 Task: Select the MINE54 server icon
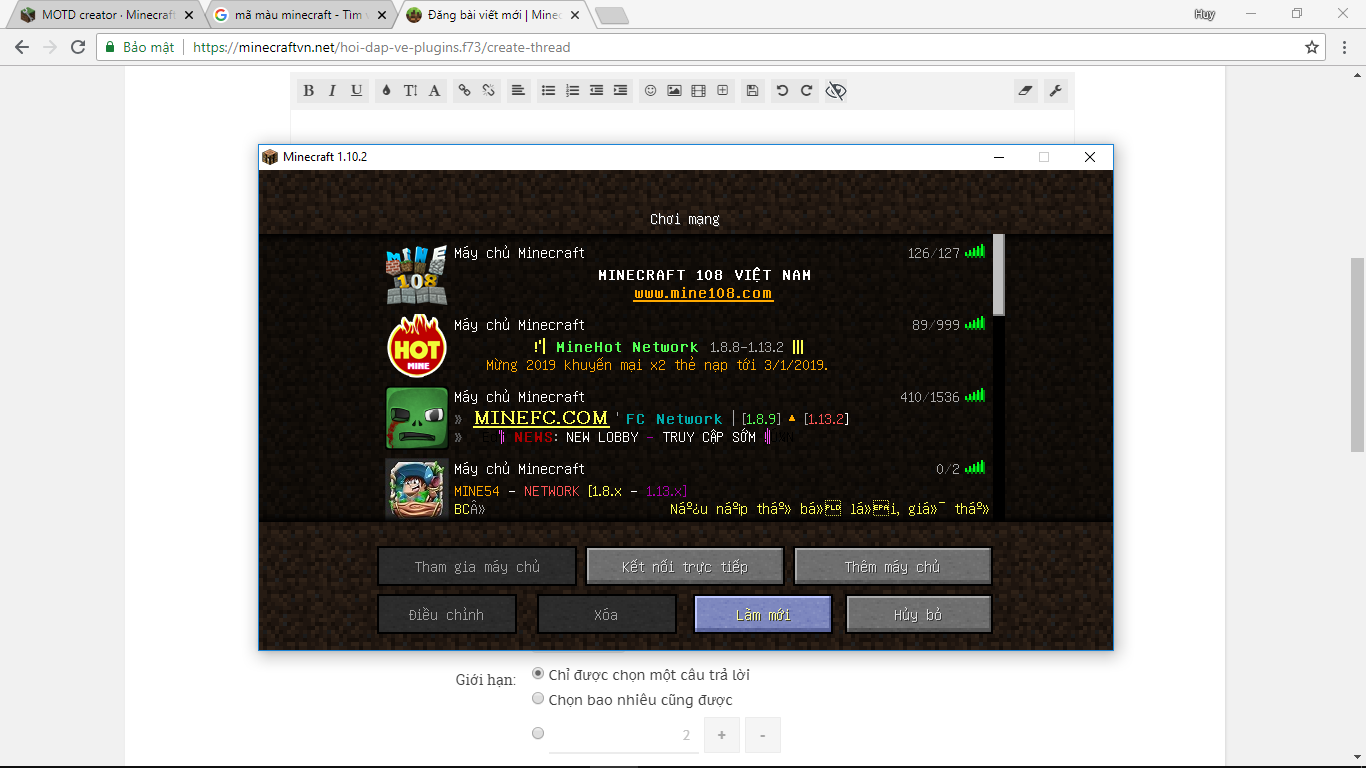(x=417, y=489)
